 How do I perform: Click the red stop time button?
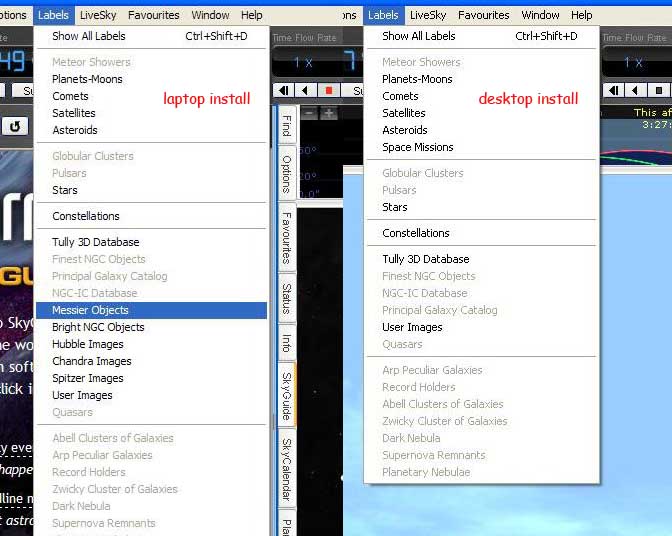click(329, 91)
